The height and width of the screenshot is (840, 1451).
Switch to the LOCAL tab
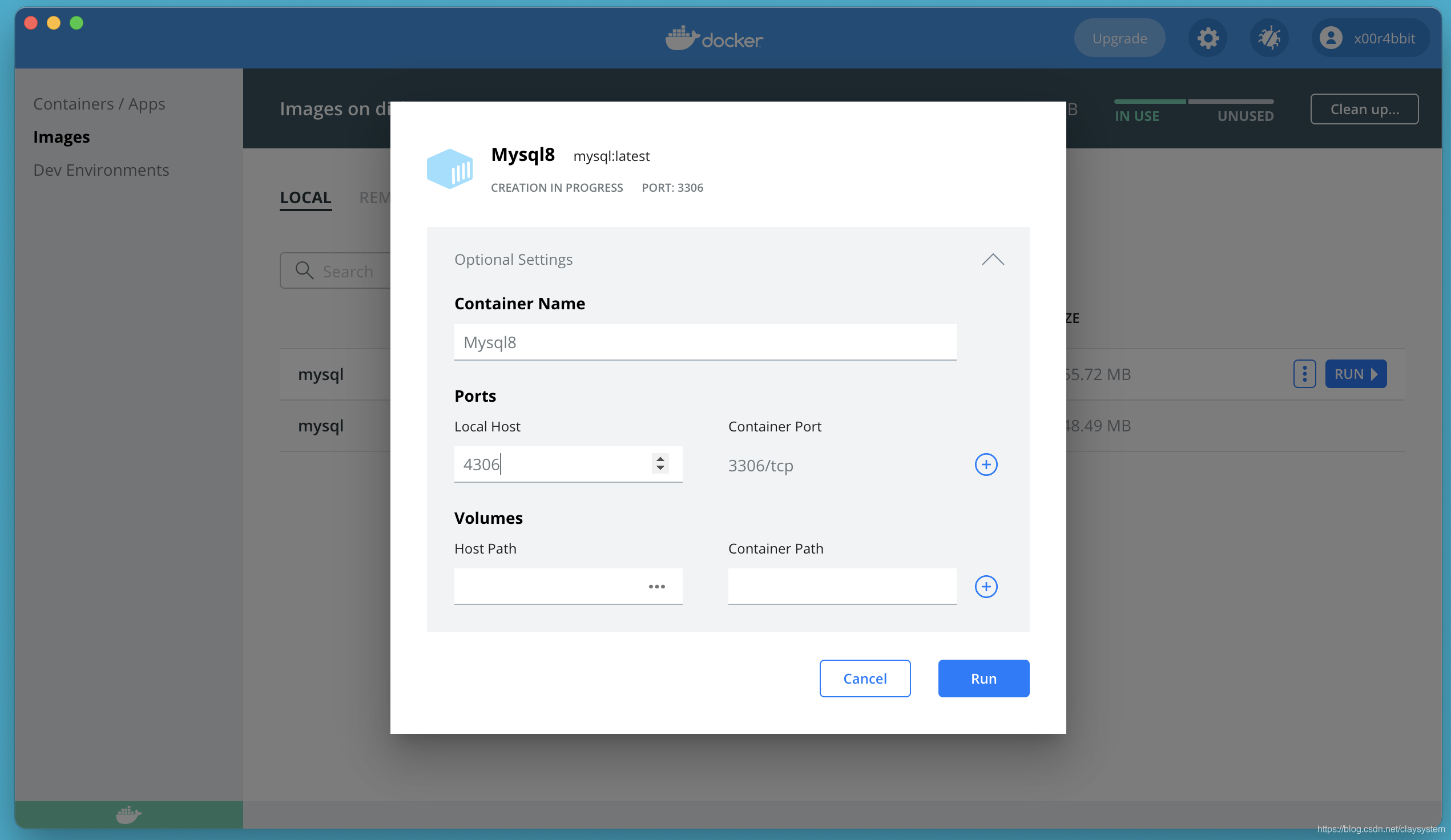coord(306,198)
